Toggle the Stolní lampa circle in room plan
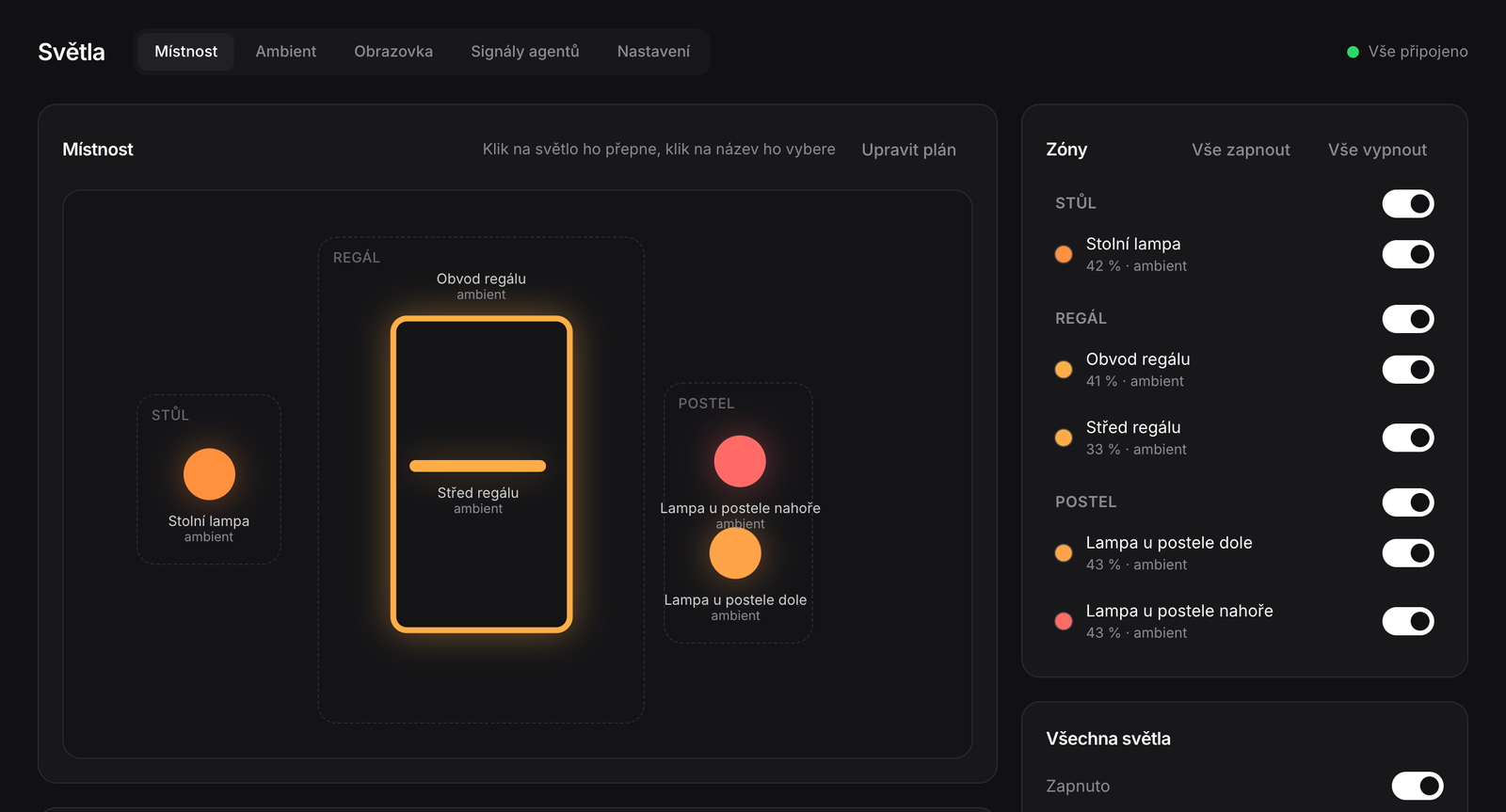 209,474
